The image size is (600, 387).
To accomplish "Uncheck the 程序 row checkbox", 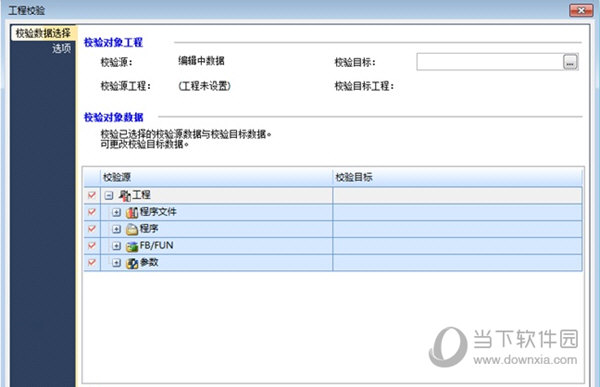I will click(92, 229).
